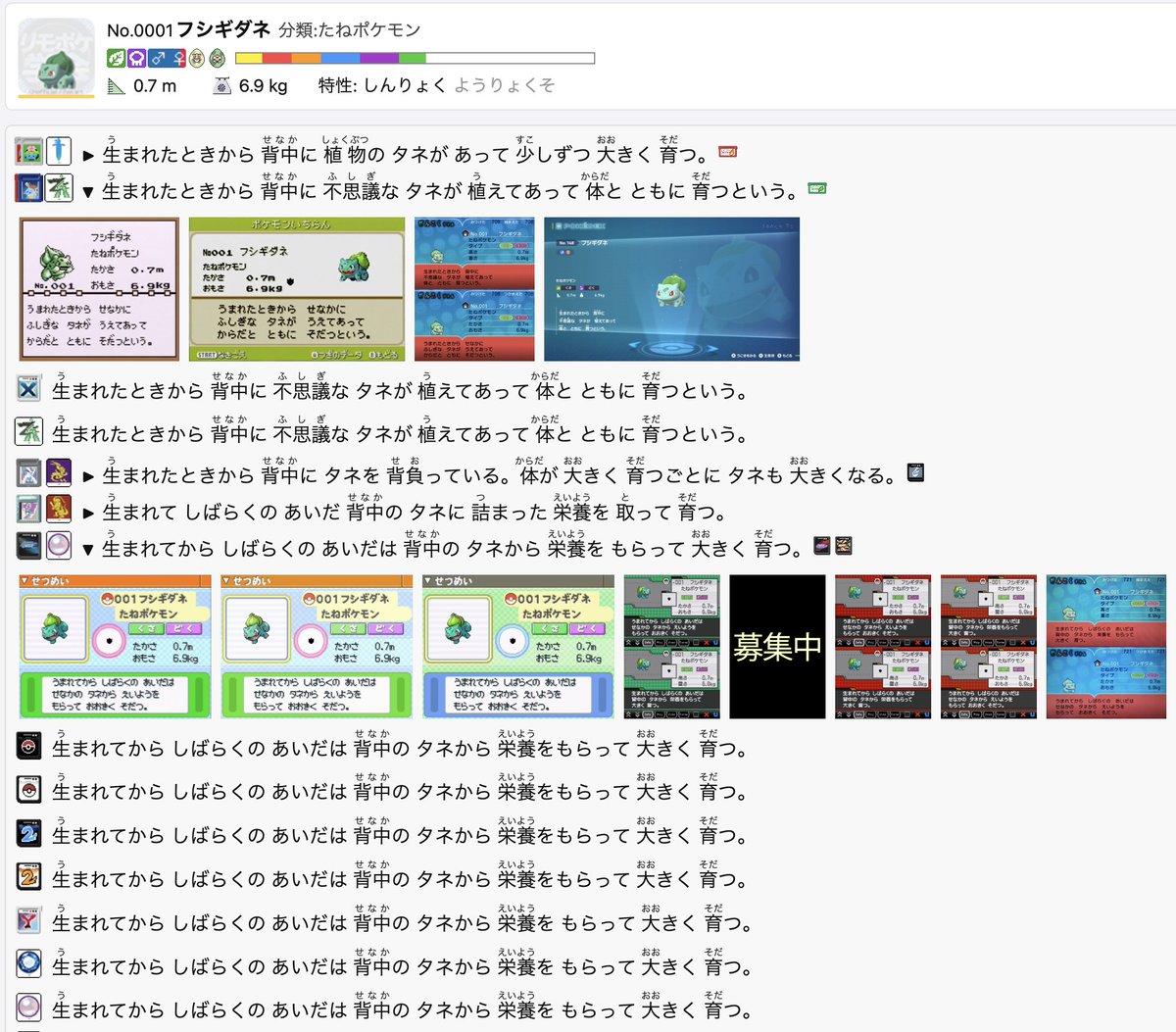Click the red Y-shaped game icon row
Screen dimensions: 1176x1032
pos(29,921)
